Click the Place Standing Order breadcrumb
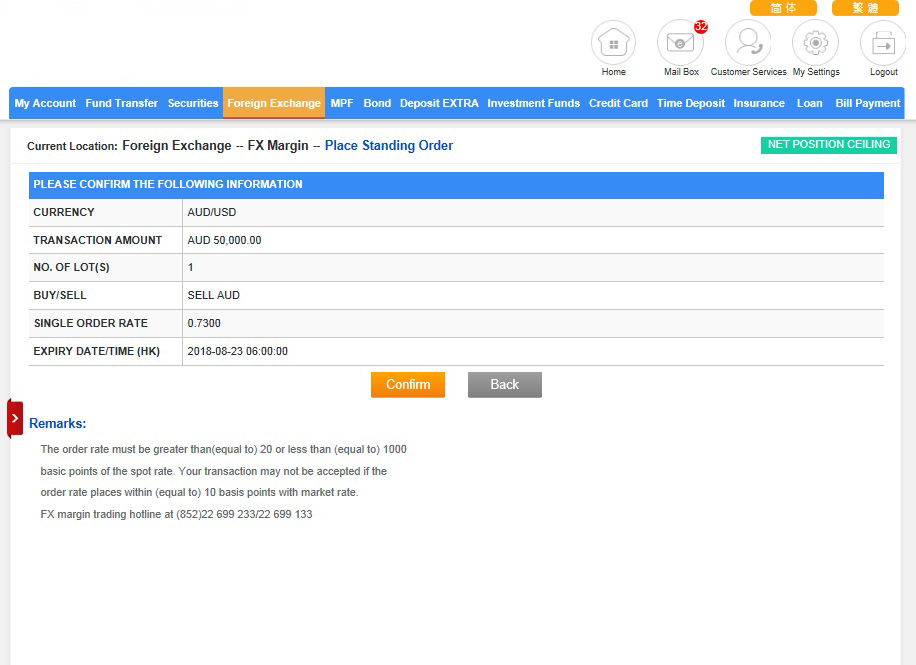 pyautogui.click(x=389, y=146)
